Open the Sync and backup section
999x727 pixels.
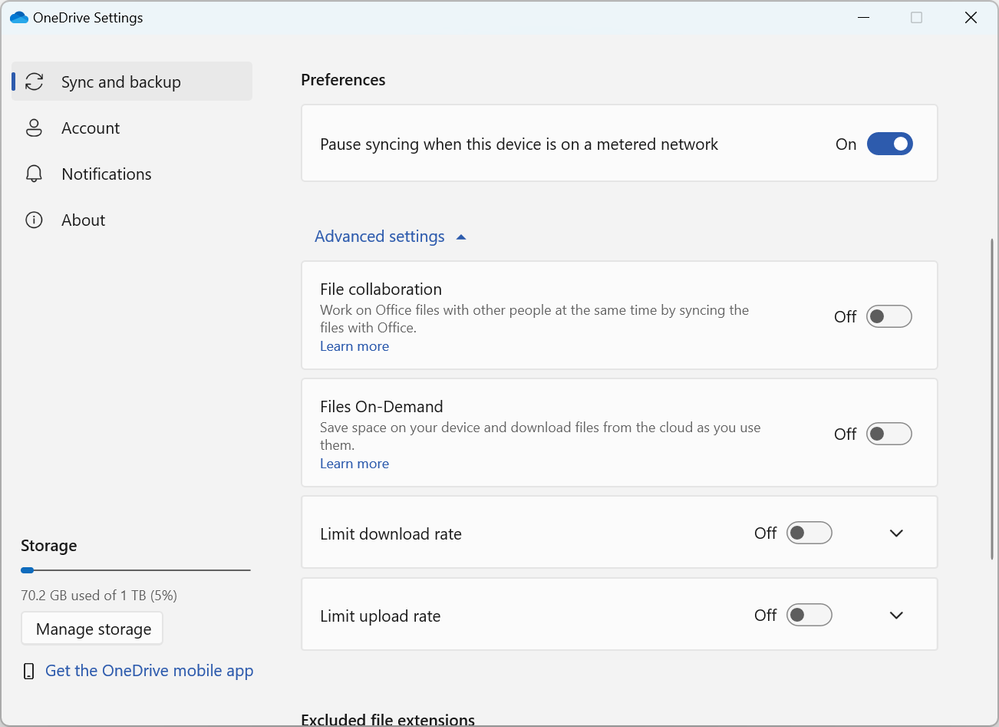tap(132, 82)
